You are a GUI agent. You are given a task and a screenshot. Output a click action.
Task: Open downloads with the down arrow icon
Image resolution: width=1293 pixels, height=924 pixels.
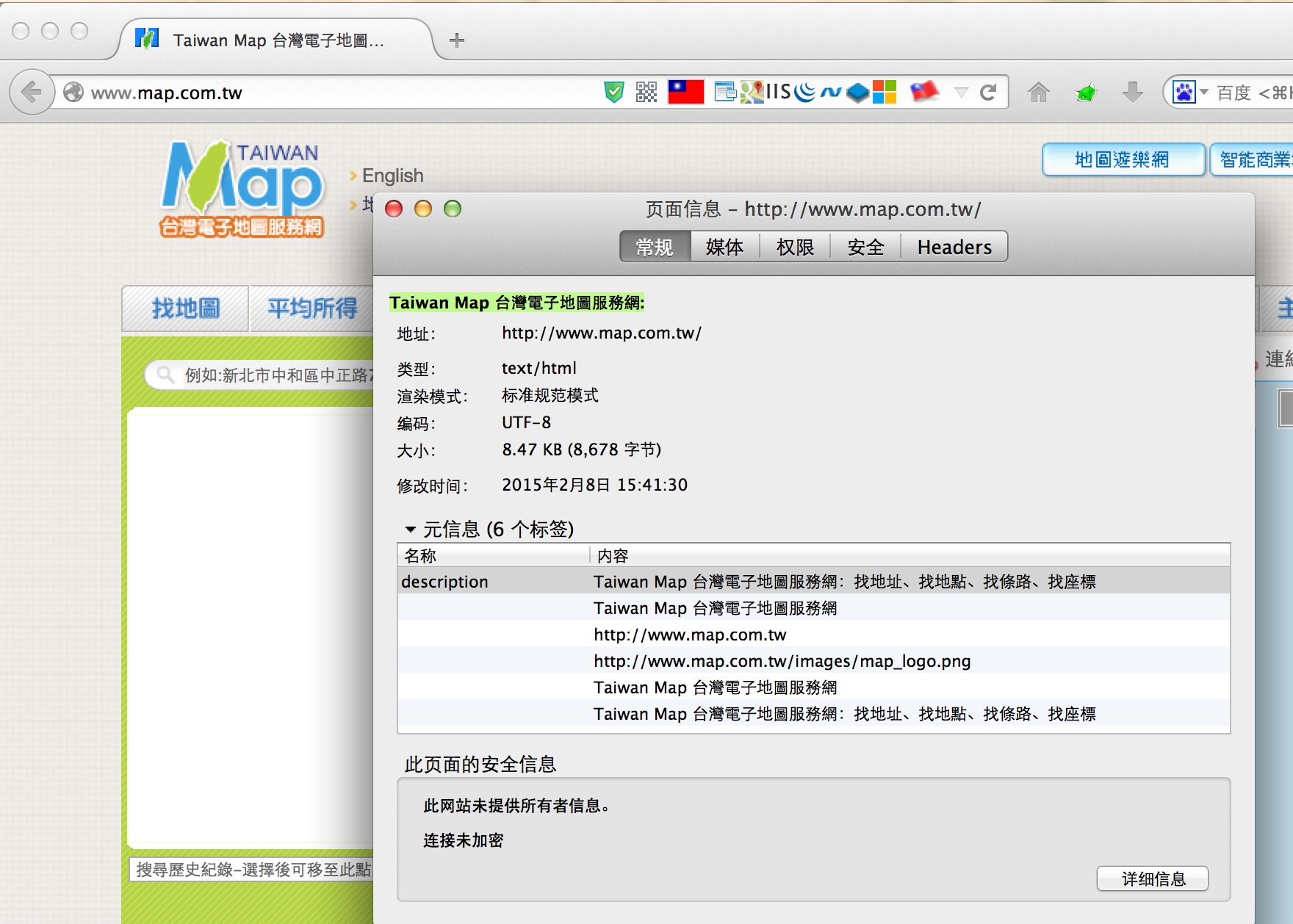coord(1133,93)
